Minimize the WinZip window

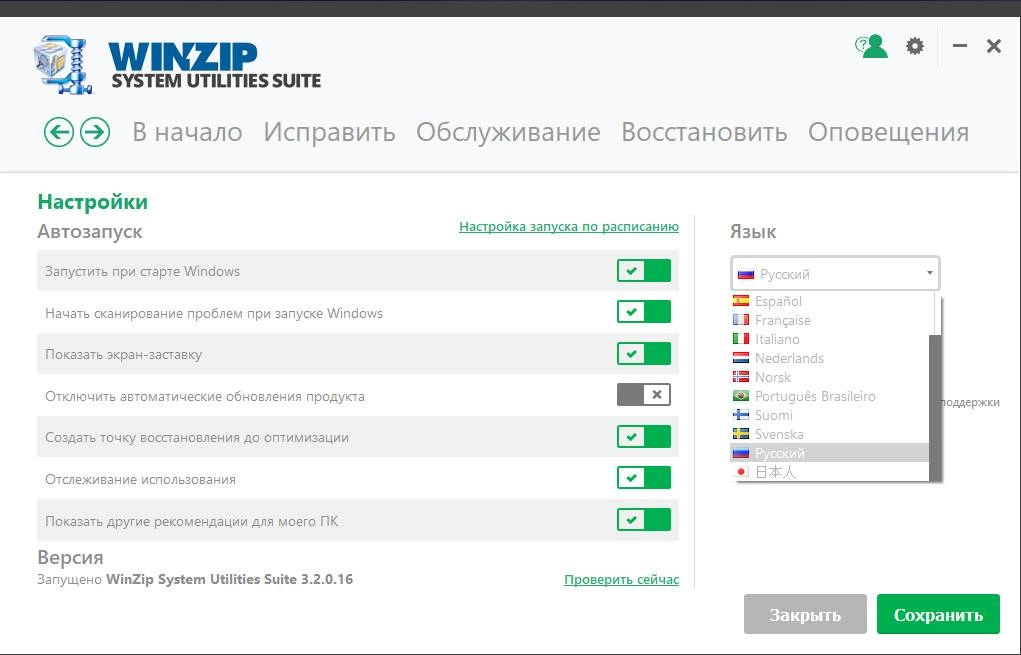coord(959,46)
